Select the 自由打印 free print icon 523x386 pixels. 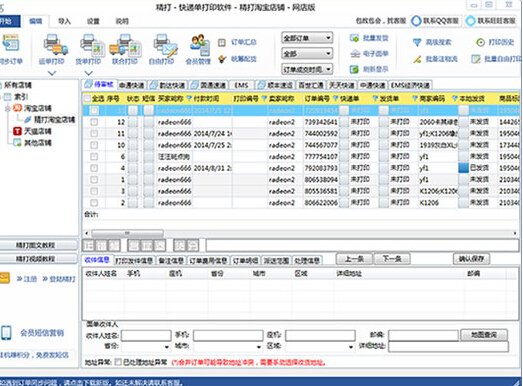point(165,45)
